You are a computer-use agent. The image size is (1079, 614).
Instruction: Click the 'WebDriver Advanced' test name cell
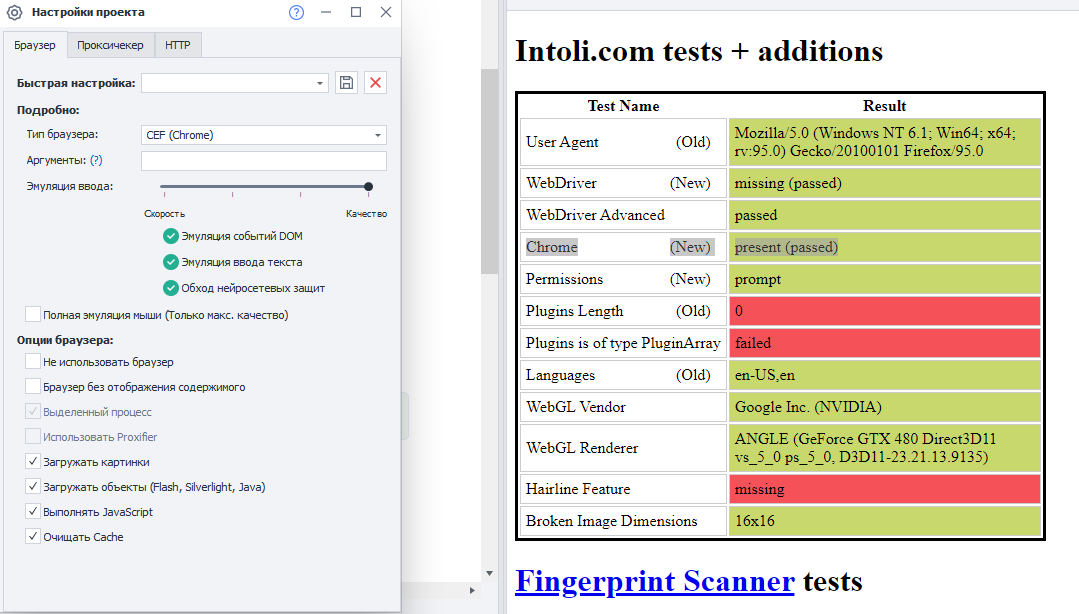tap(623, 215)
